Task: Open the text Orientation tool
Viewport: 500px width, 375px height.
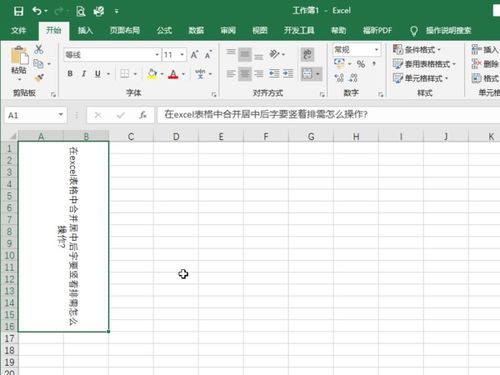Action: (x=274, y=54)
